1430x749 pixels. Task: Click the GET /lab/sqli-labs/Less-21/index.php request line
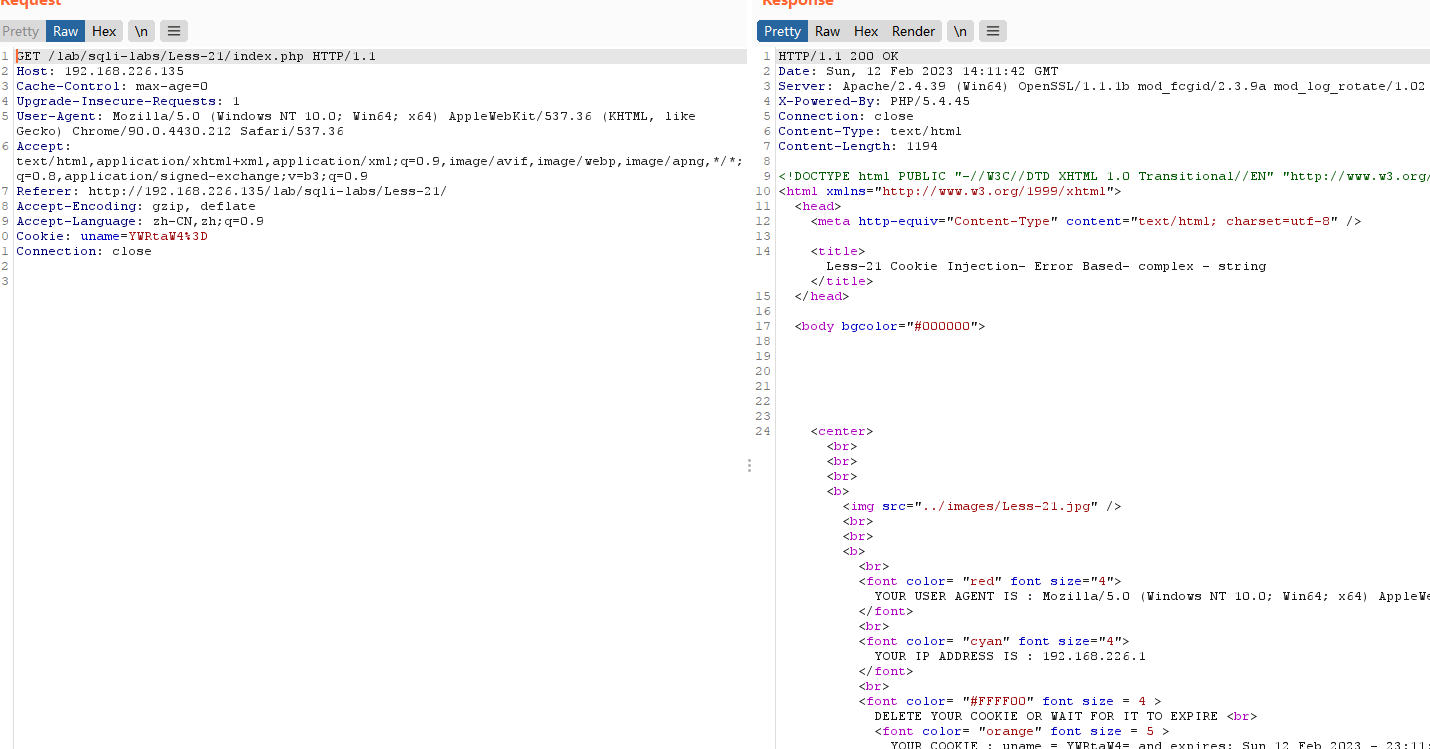click(196, 56)
